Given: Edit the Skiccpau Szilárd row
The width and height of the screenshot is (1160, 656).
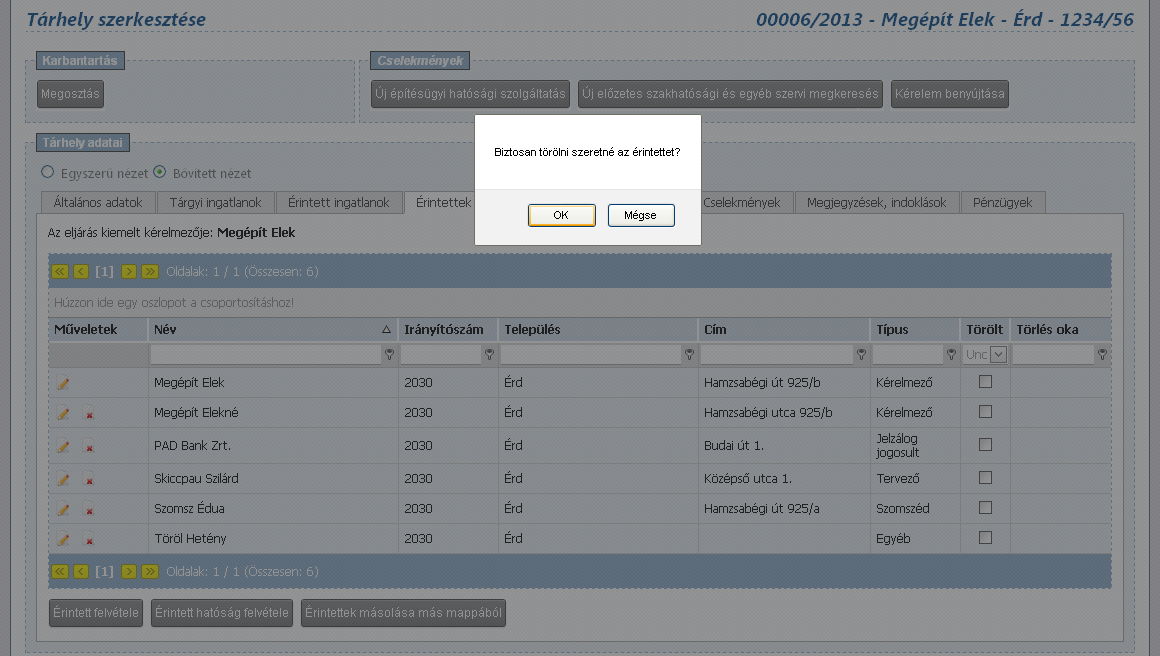Looking at the screenshot, I should click(x=64, y=479).
